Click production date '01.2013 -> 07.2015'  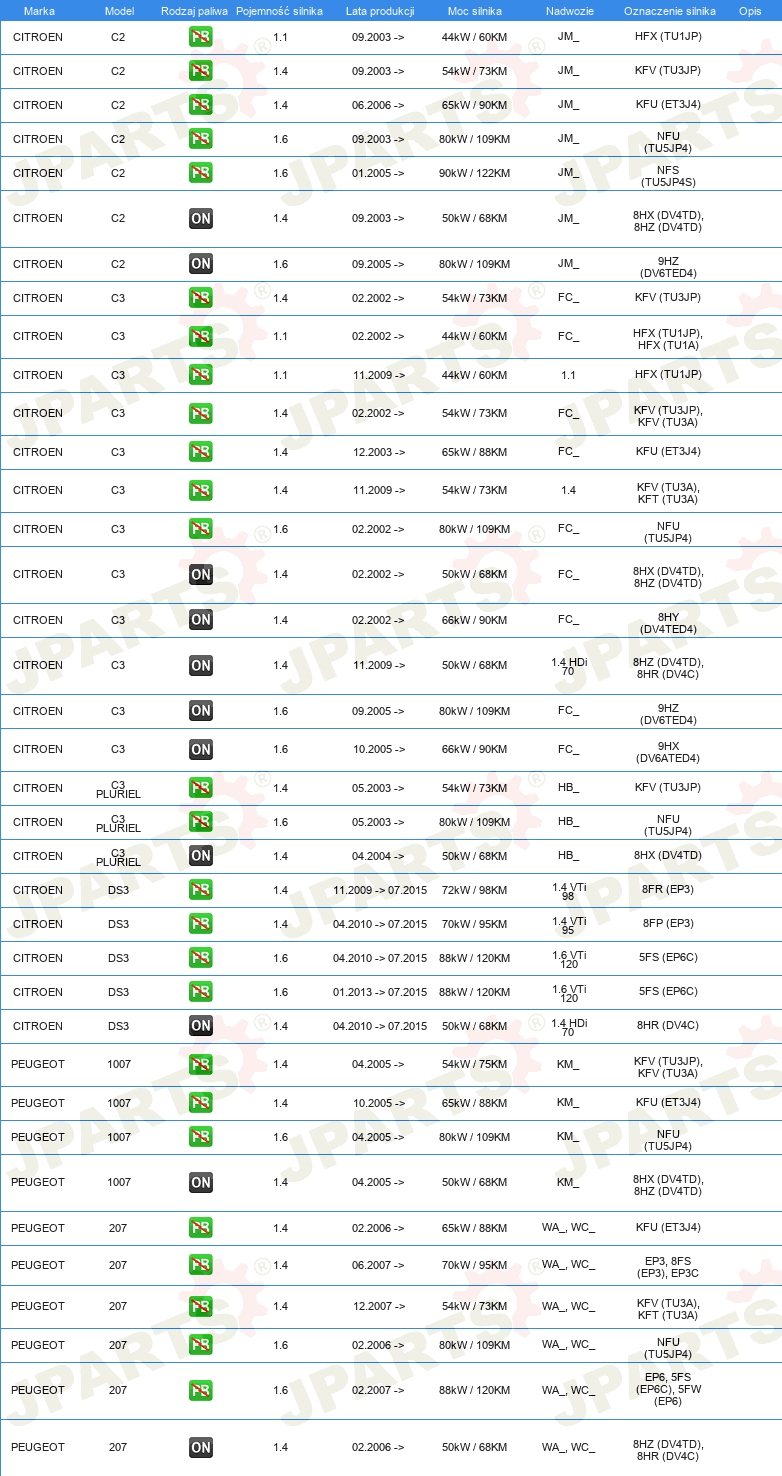tap(380, 992)
